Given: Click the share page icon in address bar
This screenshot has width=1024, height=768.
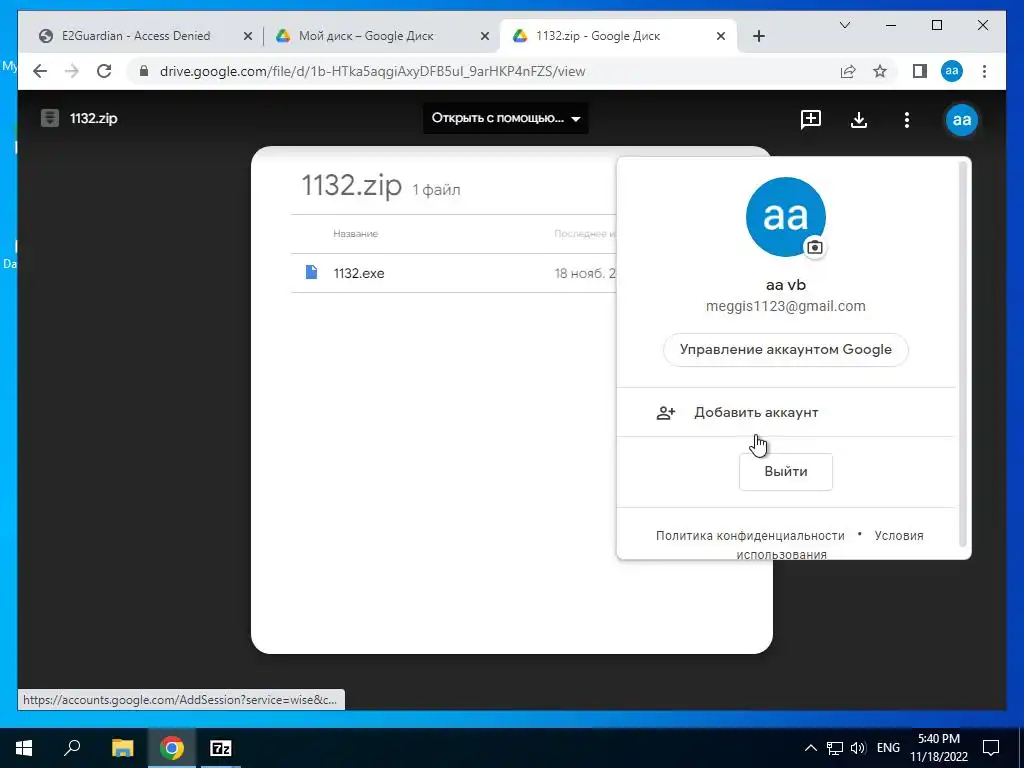Looking at the screenshot, I should (x=848, y=71).
